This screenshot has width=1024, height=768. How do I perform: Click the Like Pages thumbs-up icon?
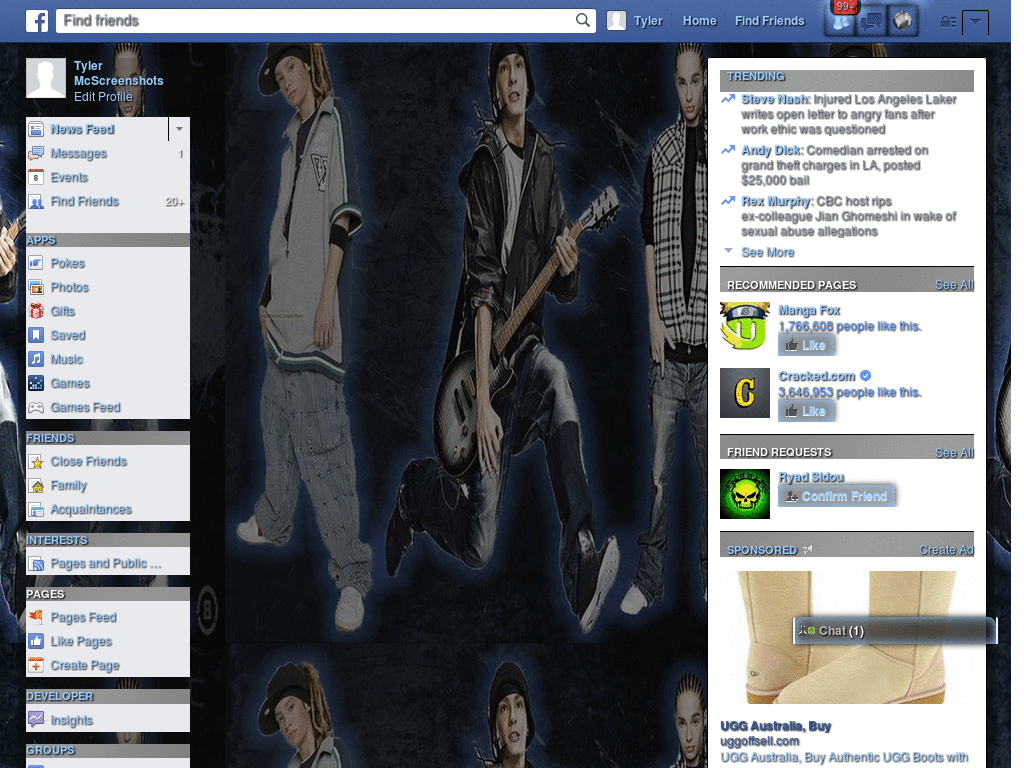pos(36,641)
